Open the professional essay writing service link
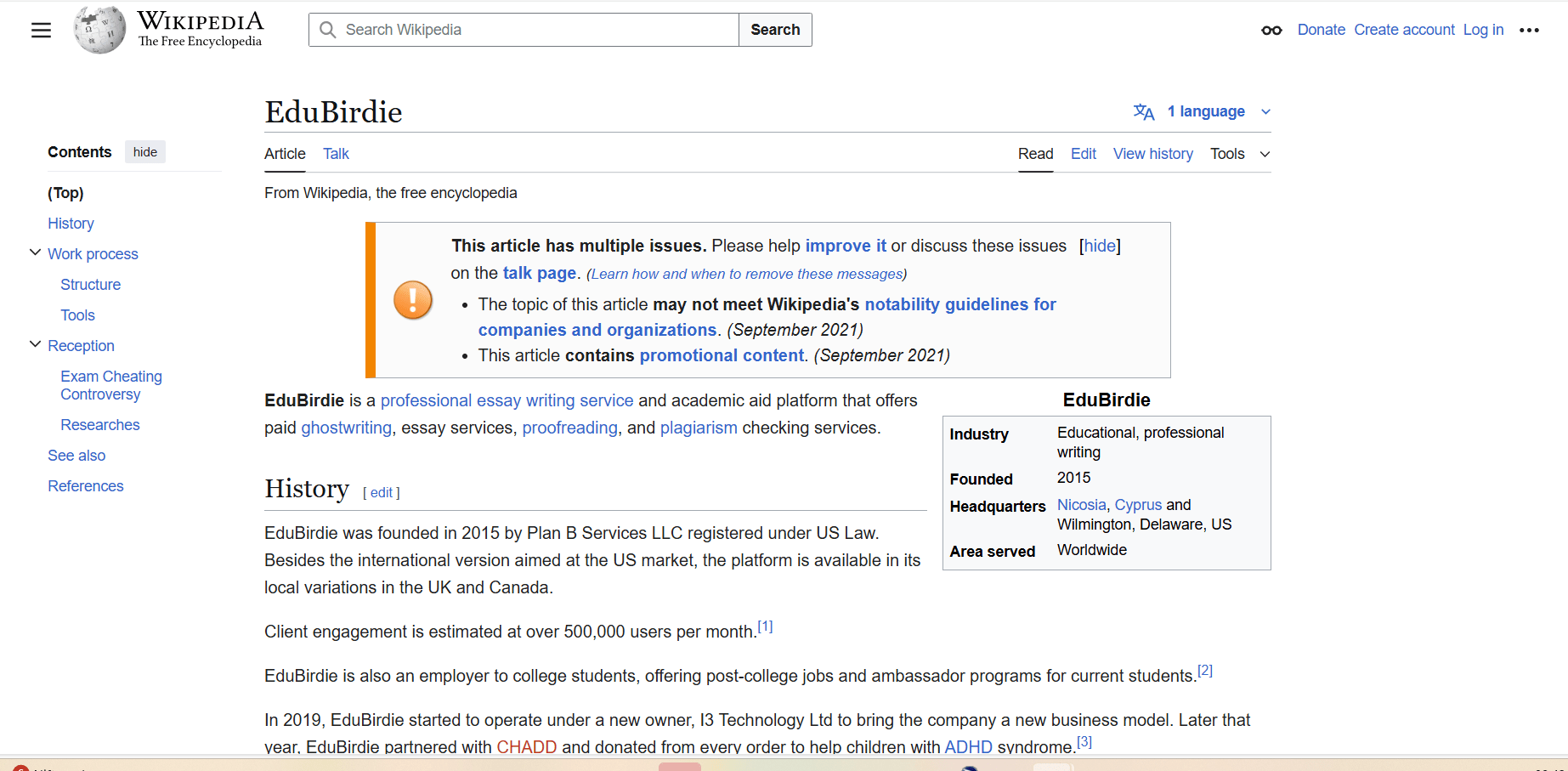The image size is (1568, 771). click(507, 400)
